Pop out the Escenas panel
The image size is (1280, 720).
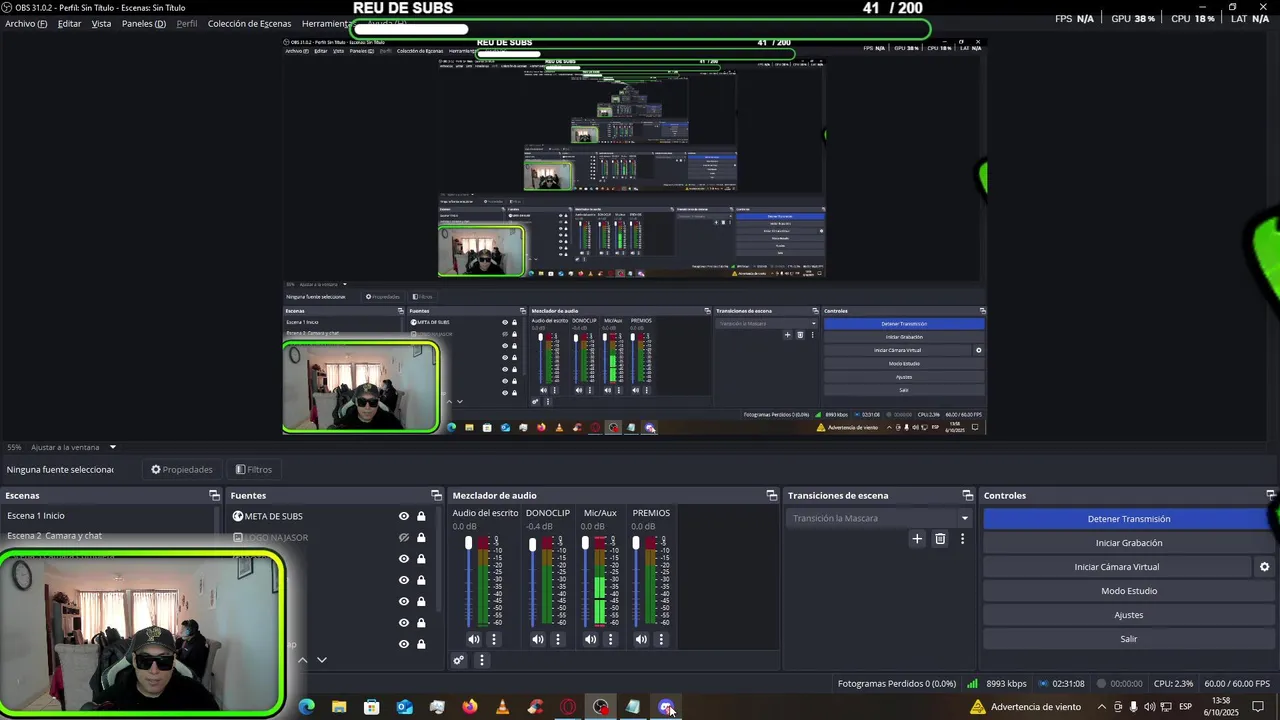214,495
